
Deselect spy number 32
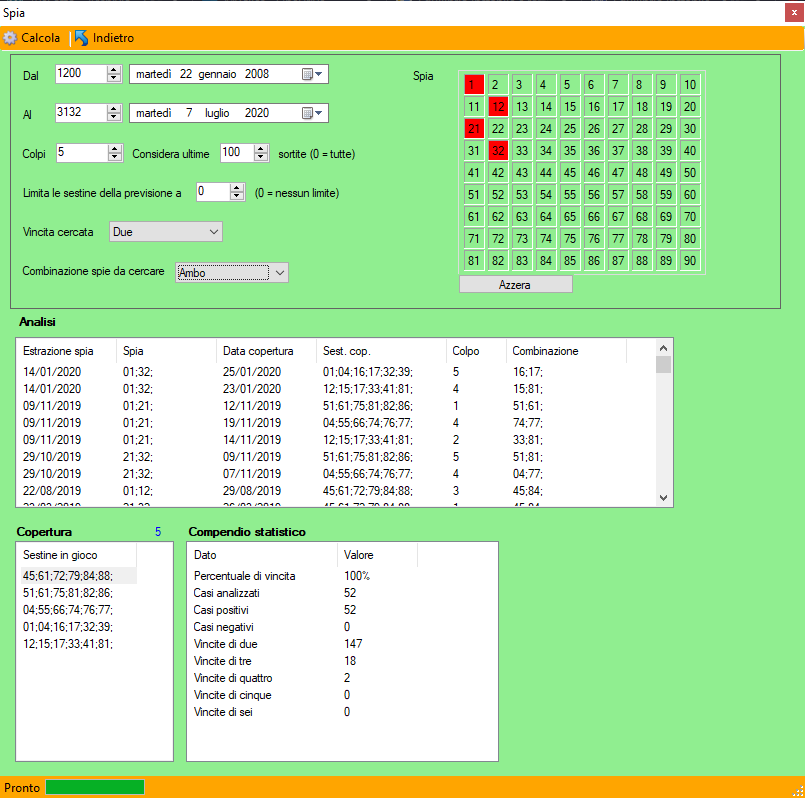[x=498, y=151]
